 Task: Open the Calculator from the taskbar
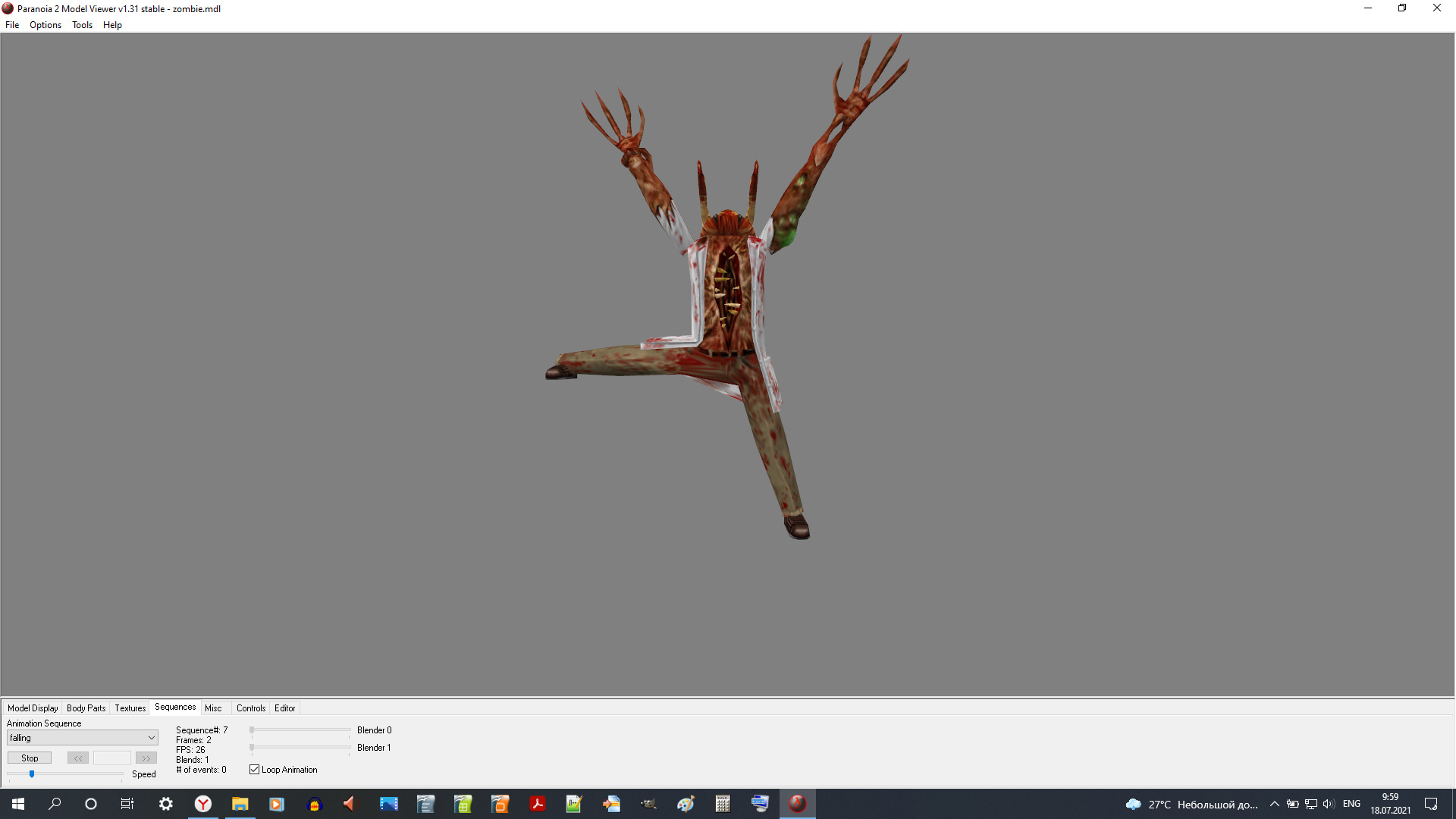(722, 804)
